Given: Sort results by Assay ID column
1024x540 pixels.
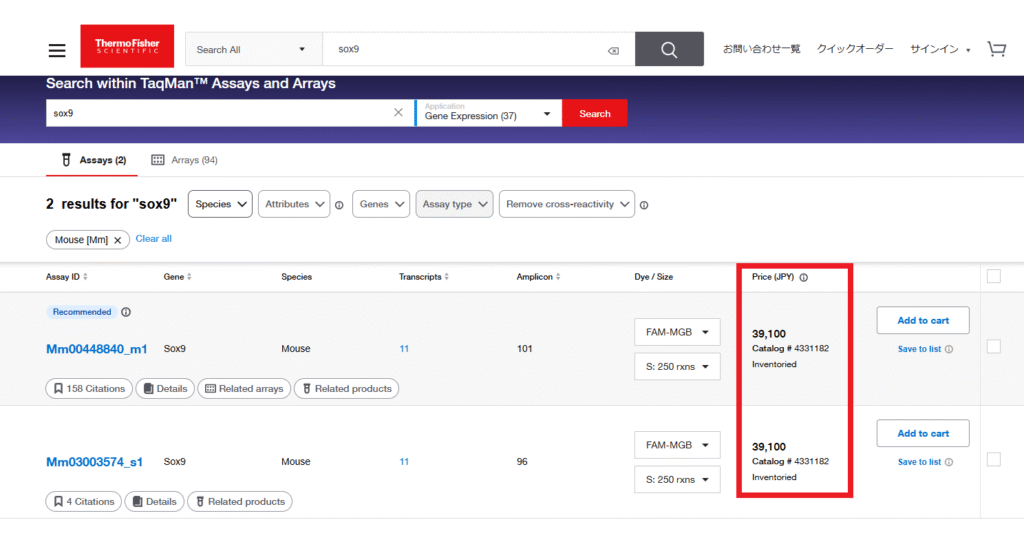Looking at the screenshot, I should [x=68, y=277].
